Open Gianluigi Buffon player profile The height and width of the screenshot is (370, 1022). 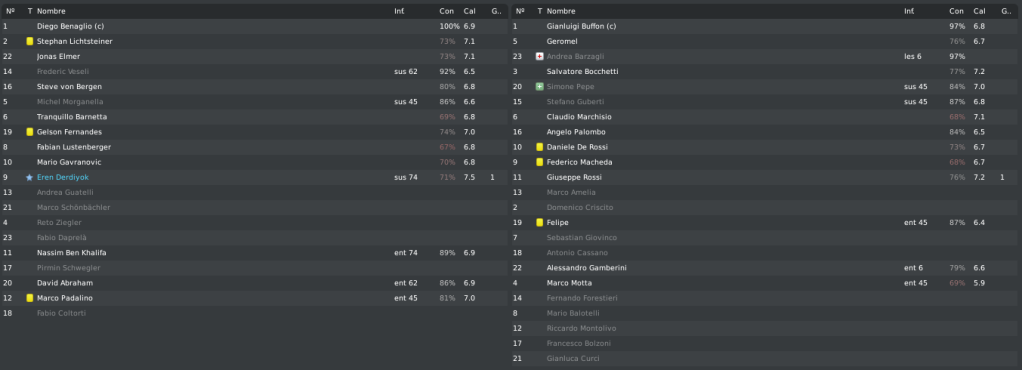[581, 26]
